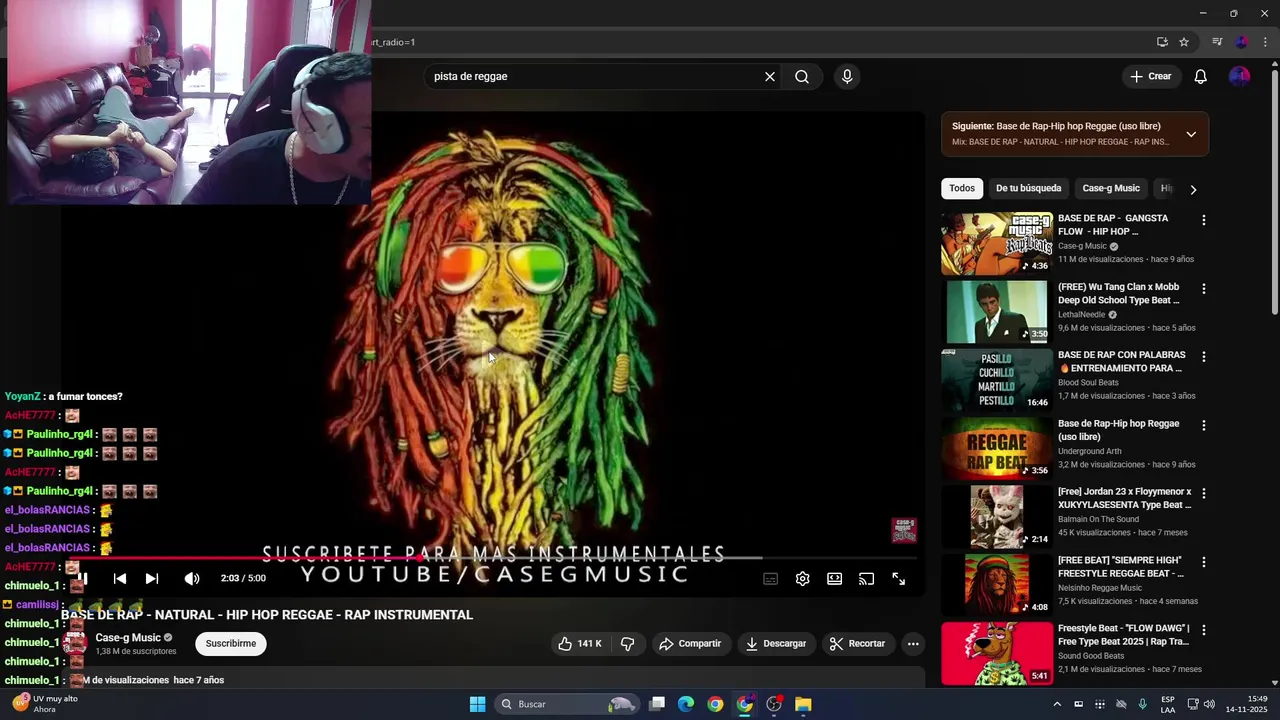Click the taskbar microphone icon
Screen dimensions: 1280x720
click(x=1142, y=704)
